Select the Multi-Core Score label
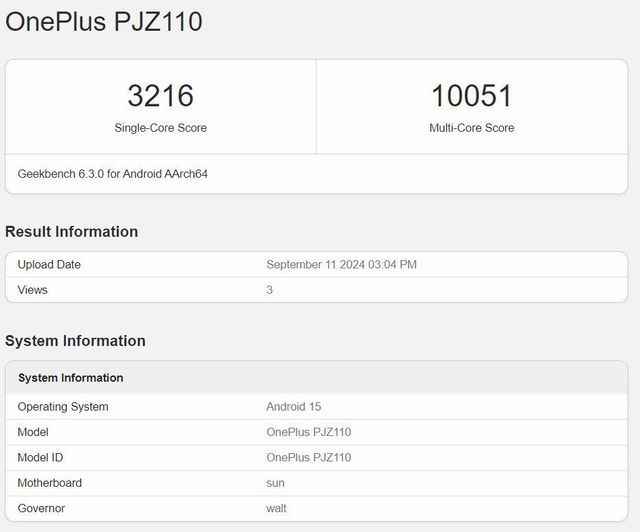Viewport: 640px width, 532px height. click(472, 128)
